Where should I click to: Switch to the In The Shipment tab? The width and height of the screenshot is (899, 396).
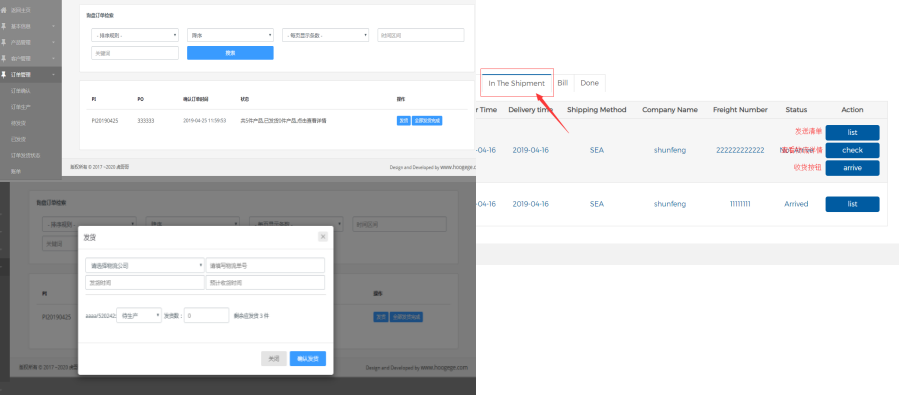pyautogui.click(x=517, y=83)
